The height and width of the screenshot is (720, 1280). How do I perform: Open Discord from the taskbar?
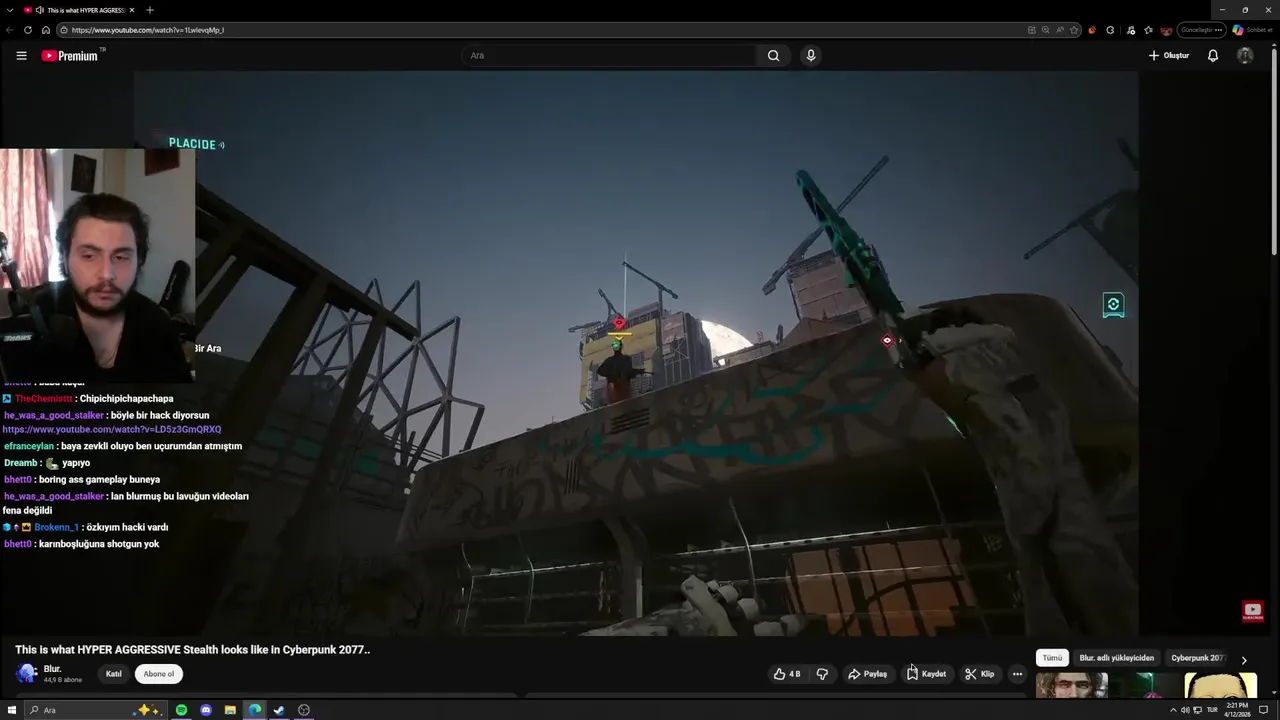206,710
